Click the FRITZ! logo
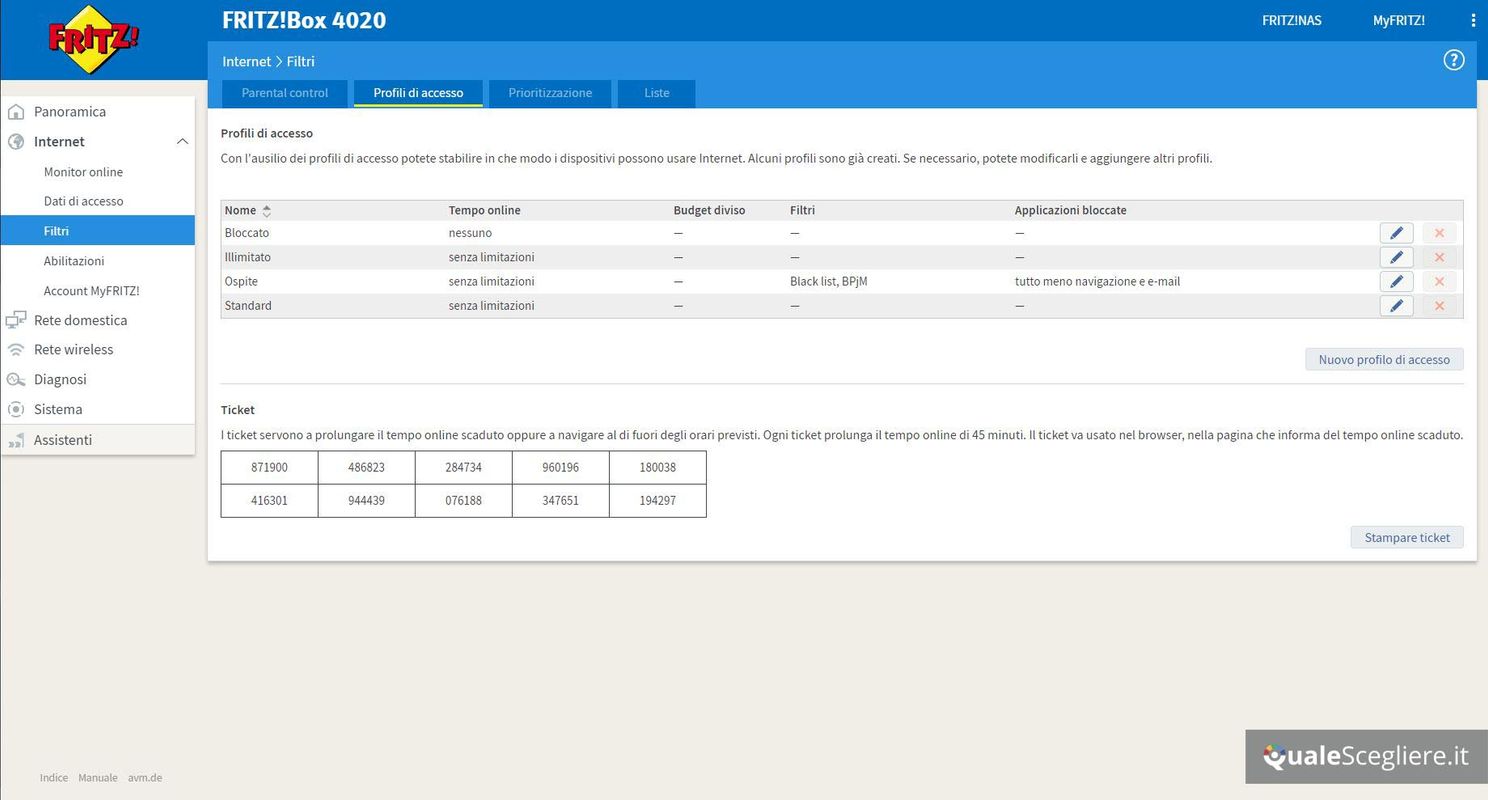 [94, 40]
